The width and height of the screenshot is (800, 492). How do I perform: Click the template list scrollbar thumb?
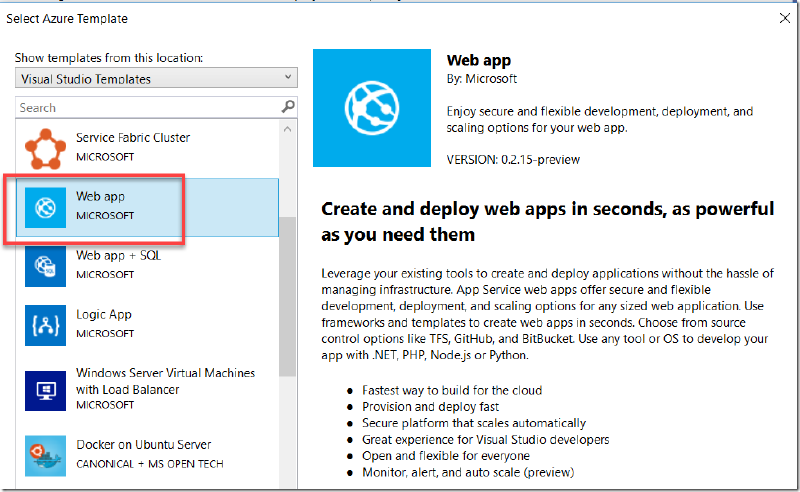point(288,296)
